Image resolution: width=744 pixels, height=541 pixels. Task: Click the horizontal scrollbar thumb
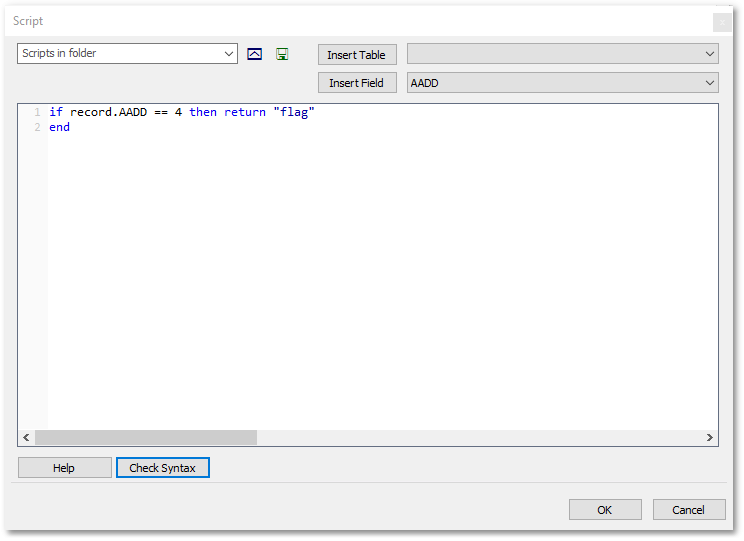[x=146, y=438]
